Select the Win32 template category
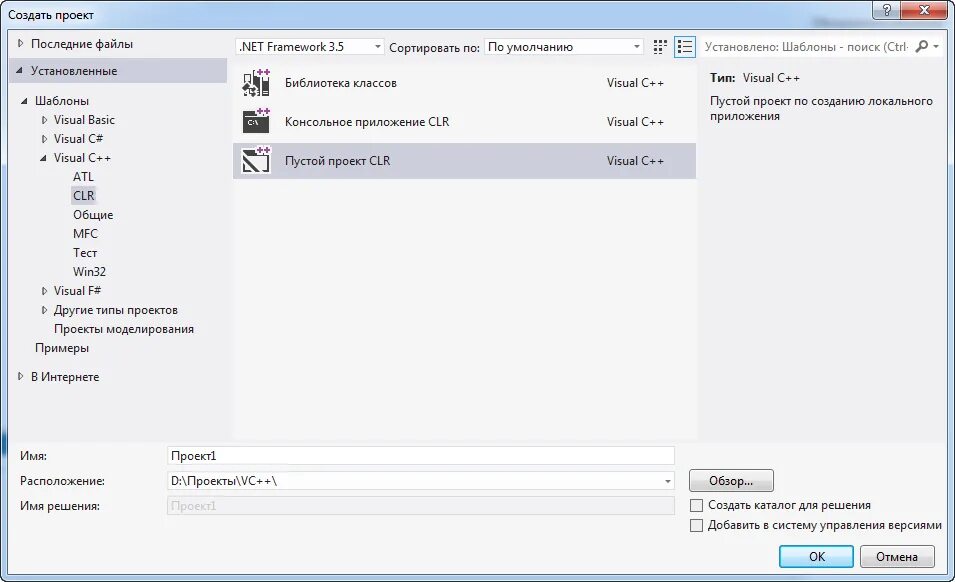 tap(90, 272)
